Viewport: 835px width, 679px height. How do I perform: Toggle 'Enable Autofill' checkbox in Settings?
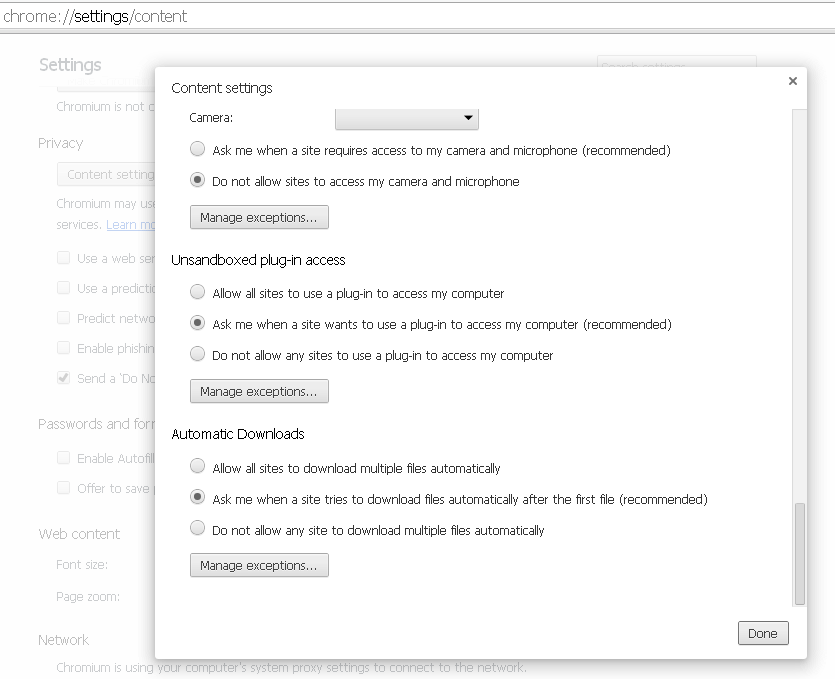63,458
